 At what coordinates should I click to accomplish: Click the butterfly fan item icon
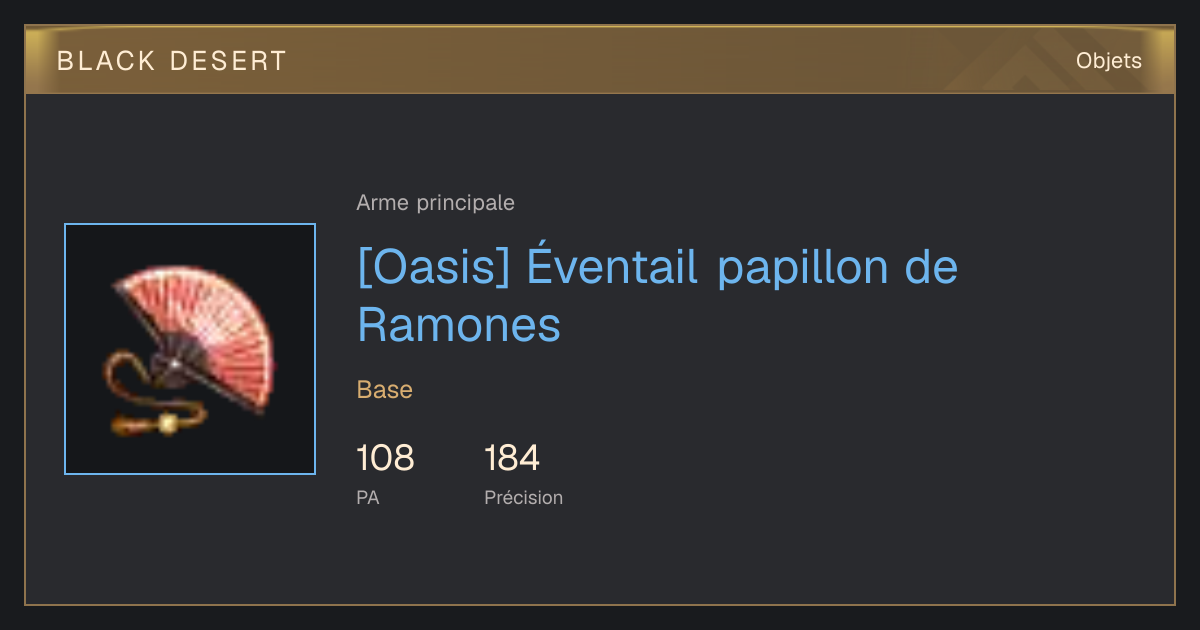pos(190,349)
